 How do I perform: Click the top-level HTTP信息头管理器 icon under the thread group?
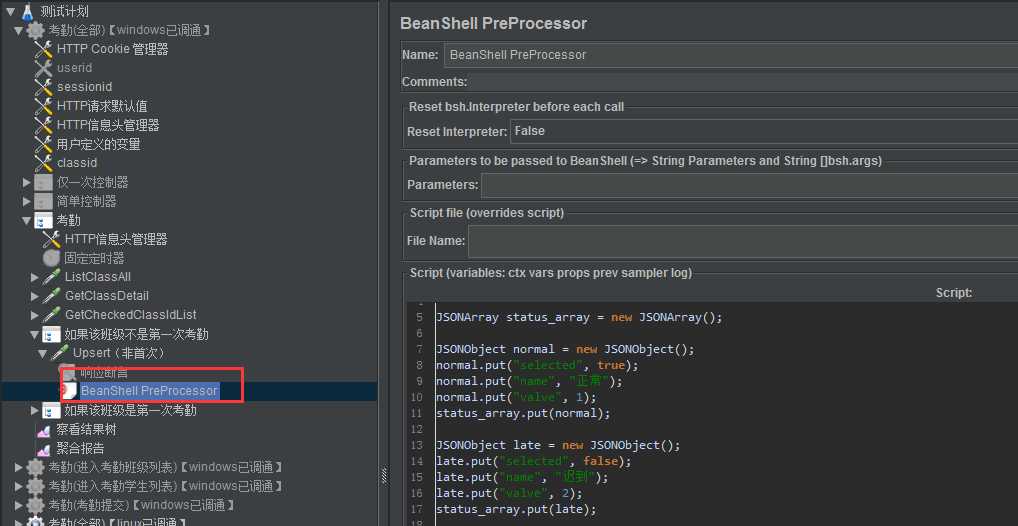click(43, 125)
